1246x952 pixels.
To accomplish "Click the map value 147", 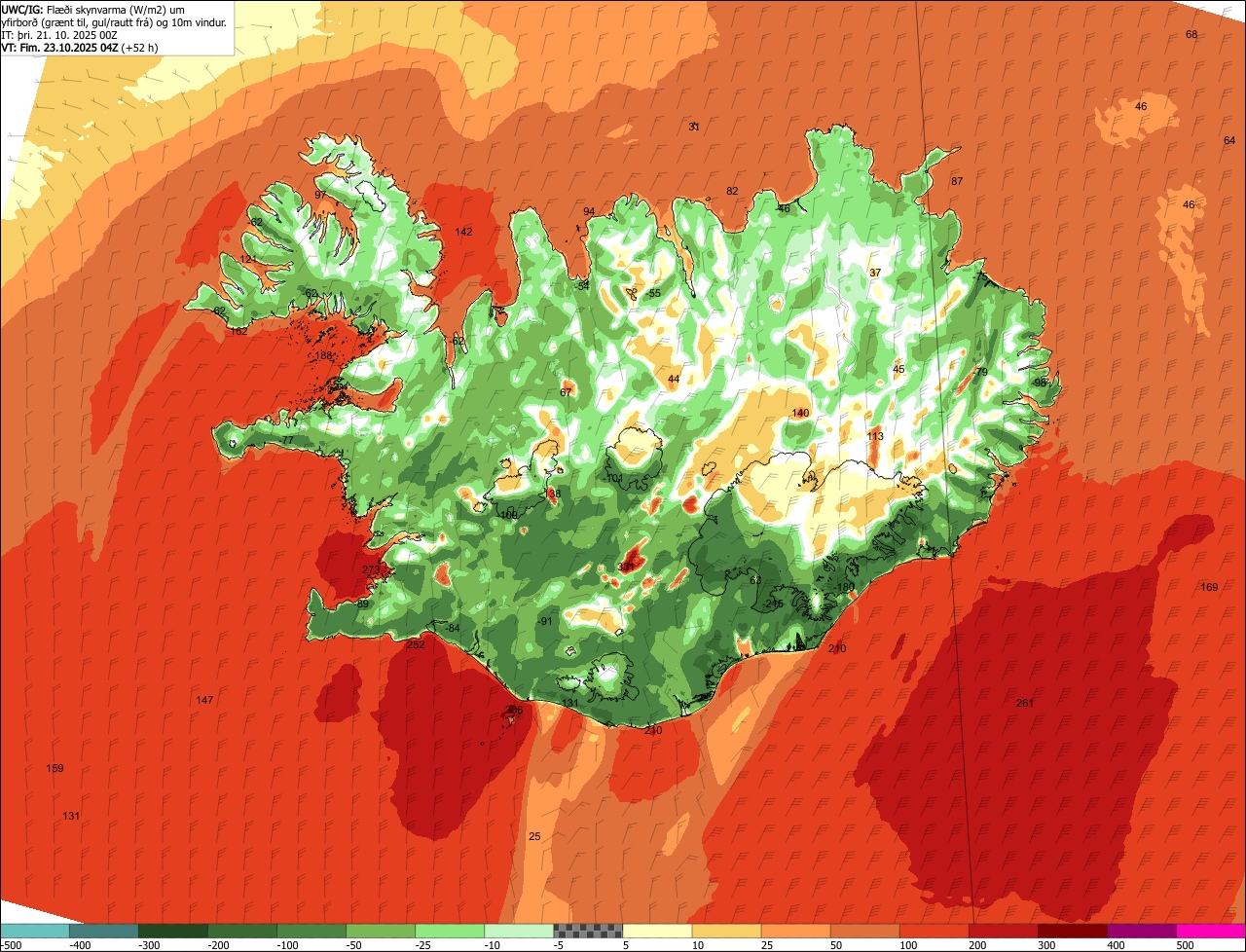I will (204, 701).
